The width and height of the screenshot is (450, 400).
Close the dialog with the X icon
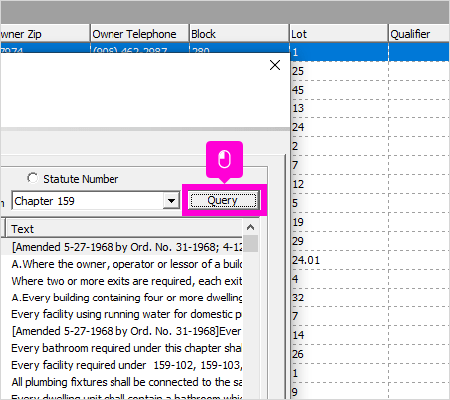(275, 65)
